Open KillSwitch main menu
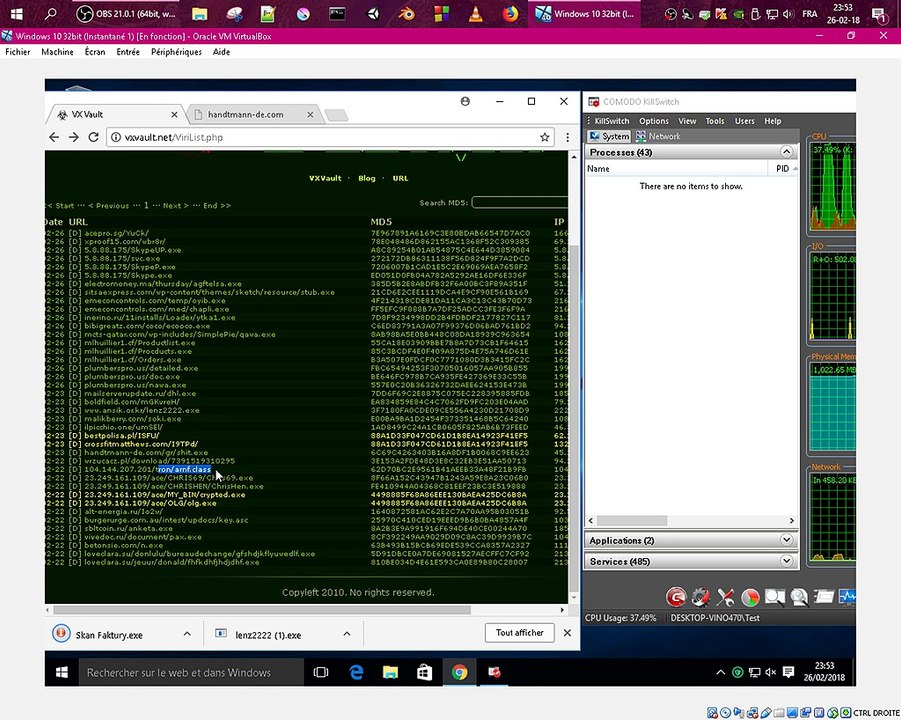This screenshot has height=720, width=901. [611, 121]
